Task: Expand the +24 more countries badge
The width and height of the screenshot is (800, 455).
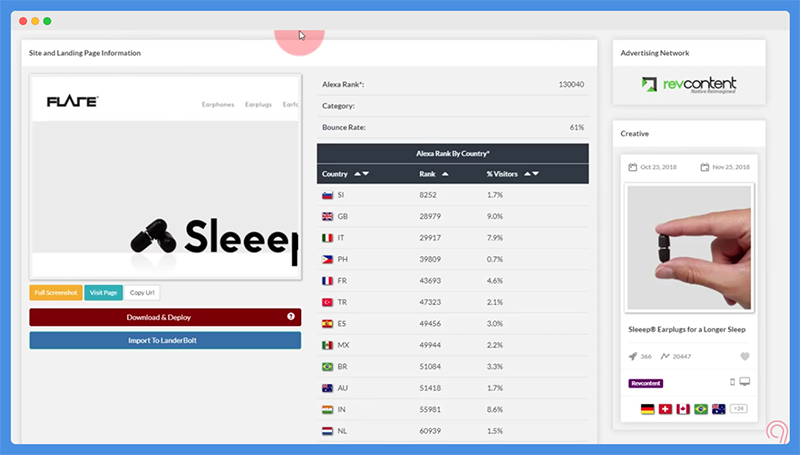Action: coord(738,409)
